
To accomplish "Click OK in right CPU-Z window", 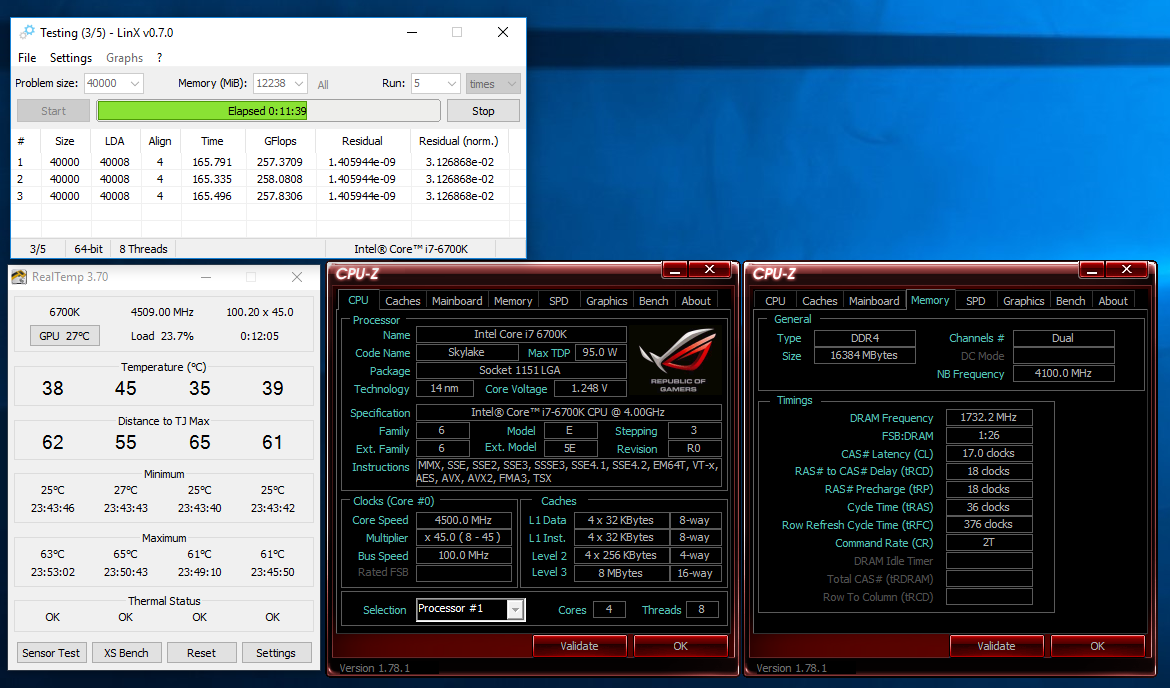I will [1098, 646].
